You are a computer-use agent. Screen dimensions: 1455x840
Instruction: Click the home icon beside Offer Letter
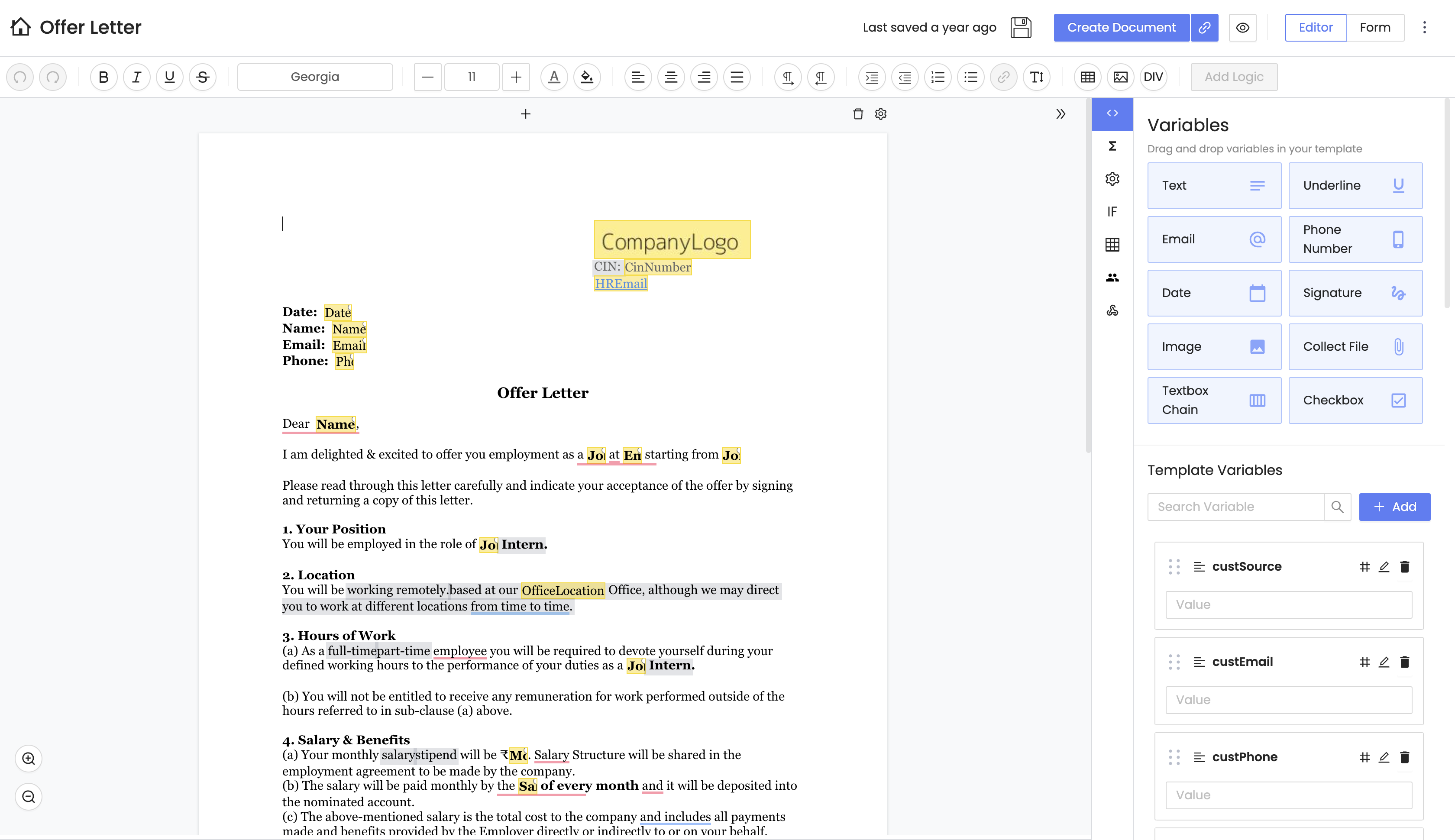click(21, 27)
